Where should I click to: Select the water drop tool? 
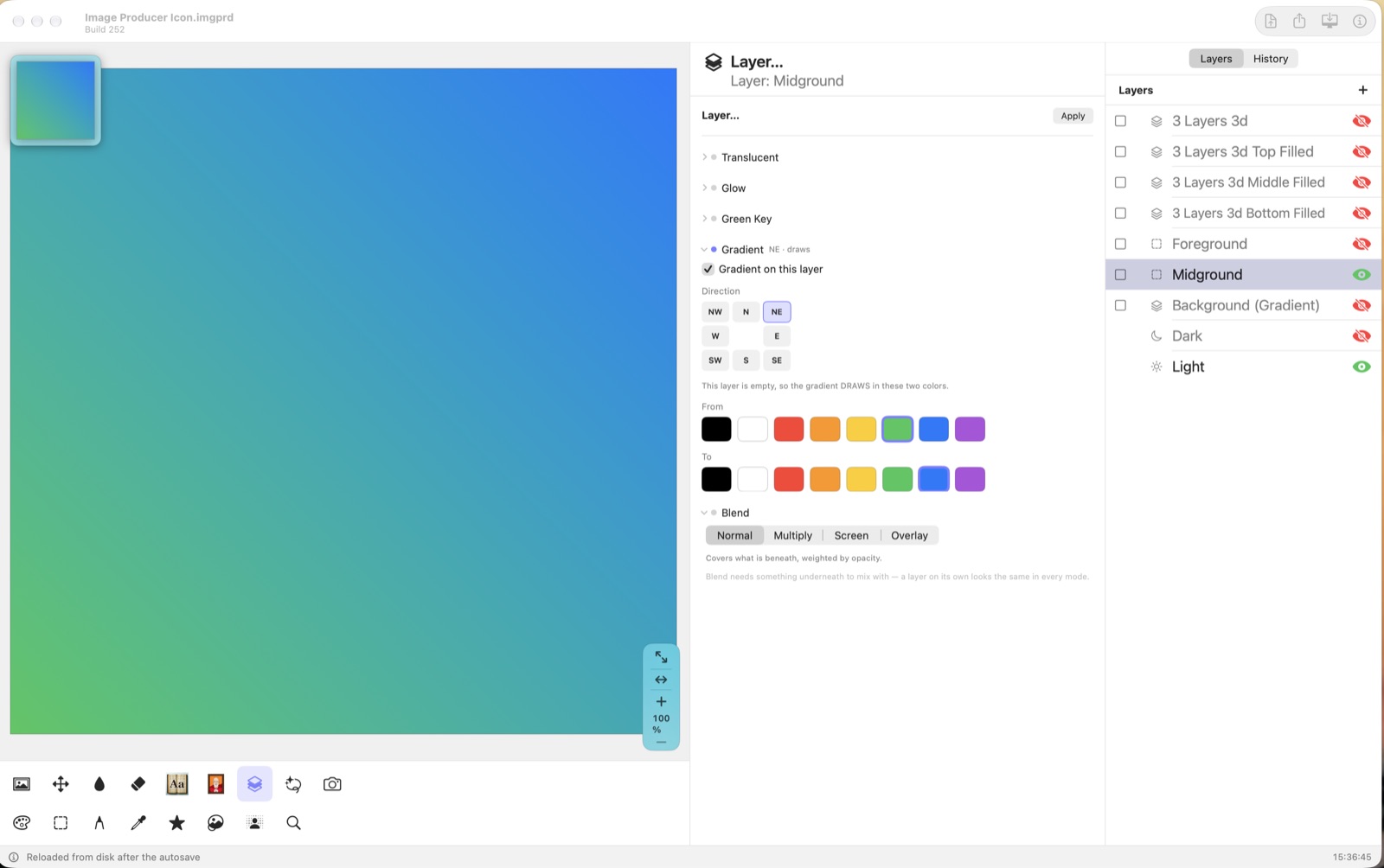(99, 784)
